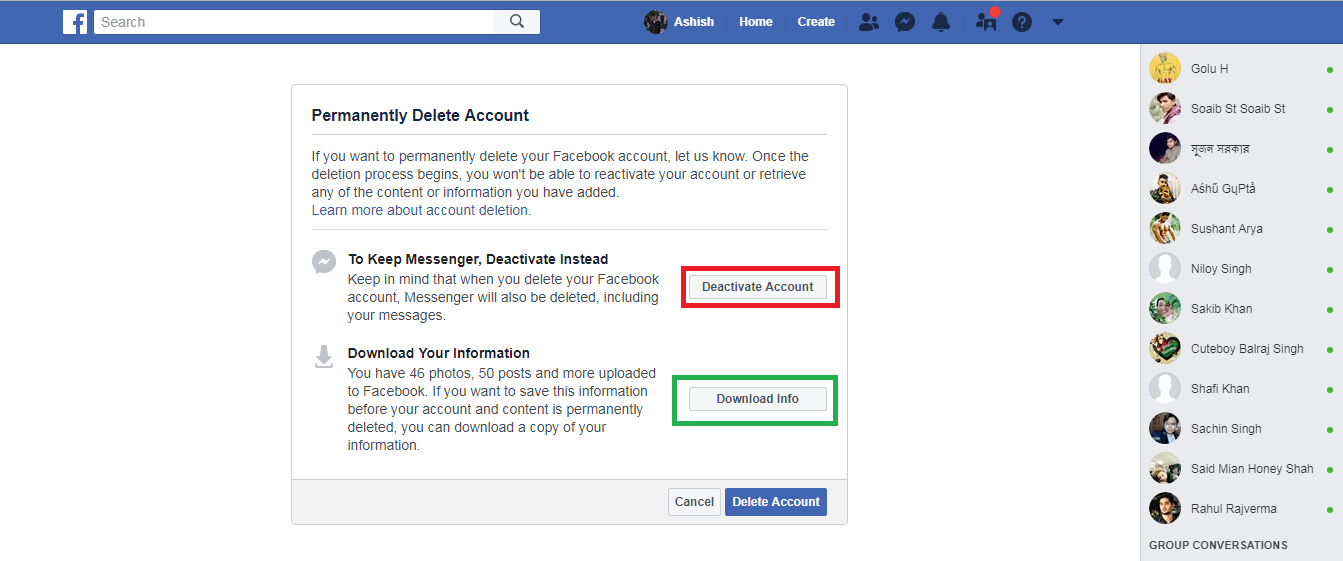Image resolution: width=1343 pixels, height=561 pixels.
Task: Click Learn more about account deletion
Action: pyautogui.click(x=421, y=211)
